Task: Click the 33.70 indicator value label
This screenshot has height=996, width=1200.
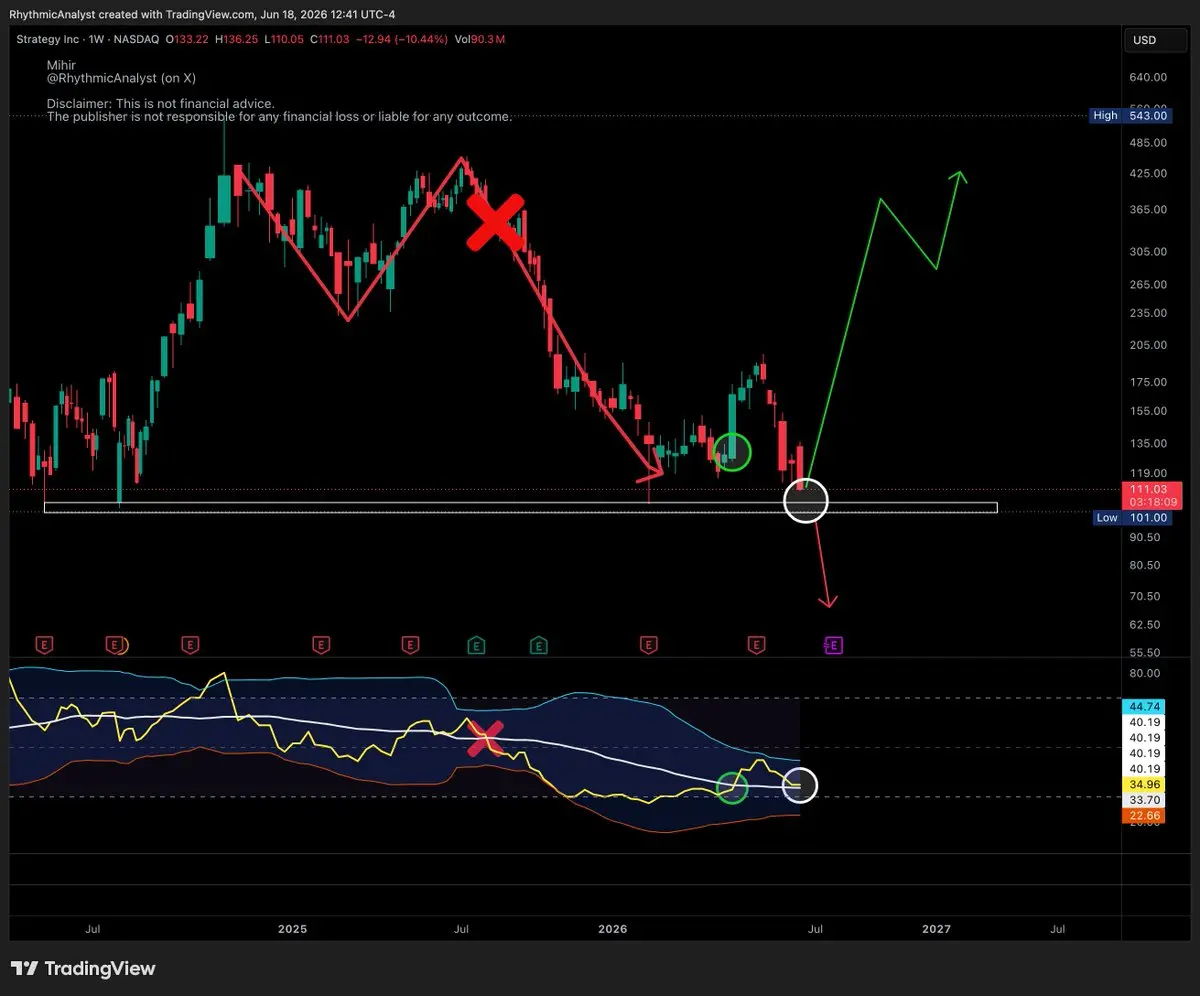Action: coord(1146,800)
